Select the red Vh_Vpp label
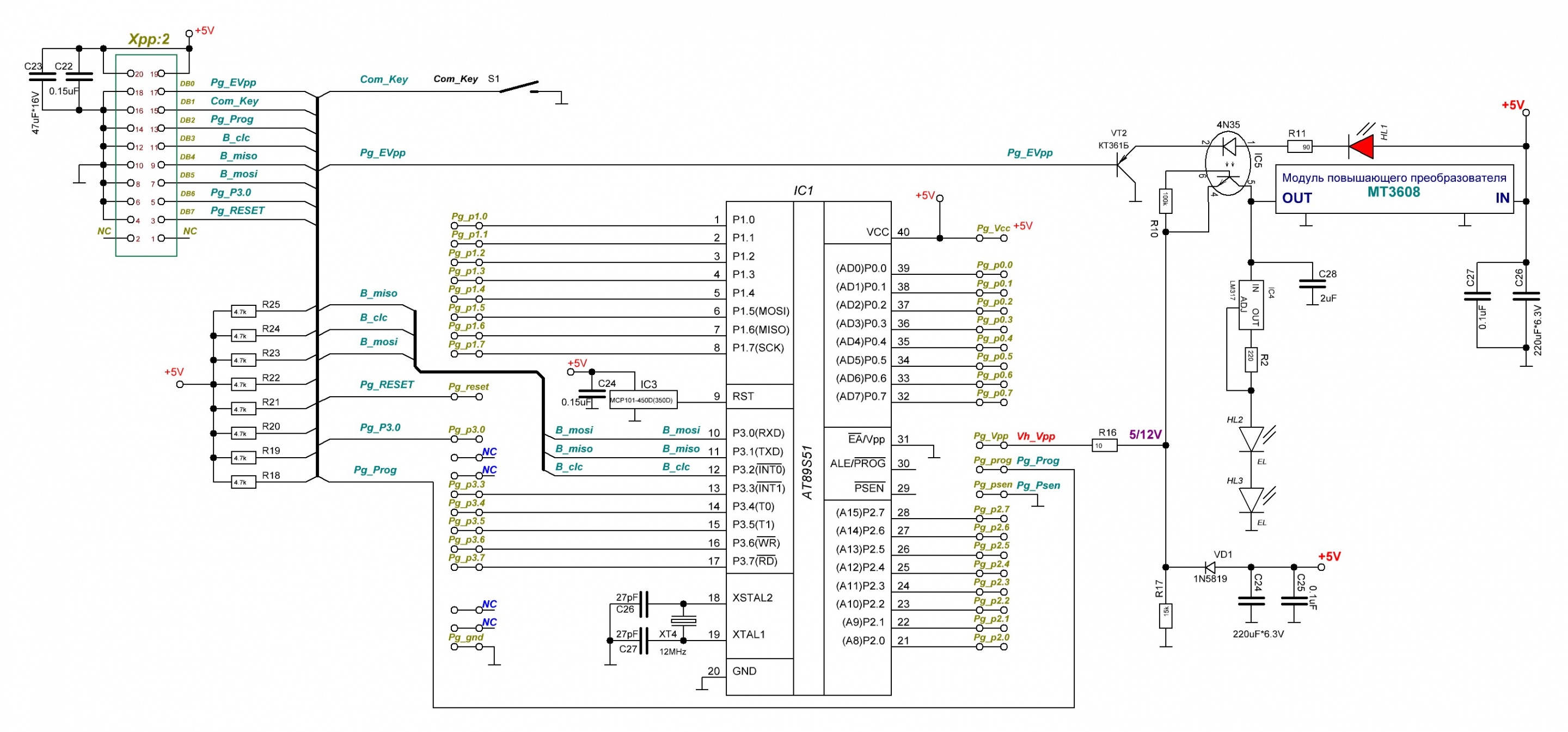The width and height of the screenshot is (1568, 732). tap(1036, 436)
